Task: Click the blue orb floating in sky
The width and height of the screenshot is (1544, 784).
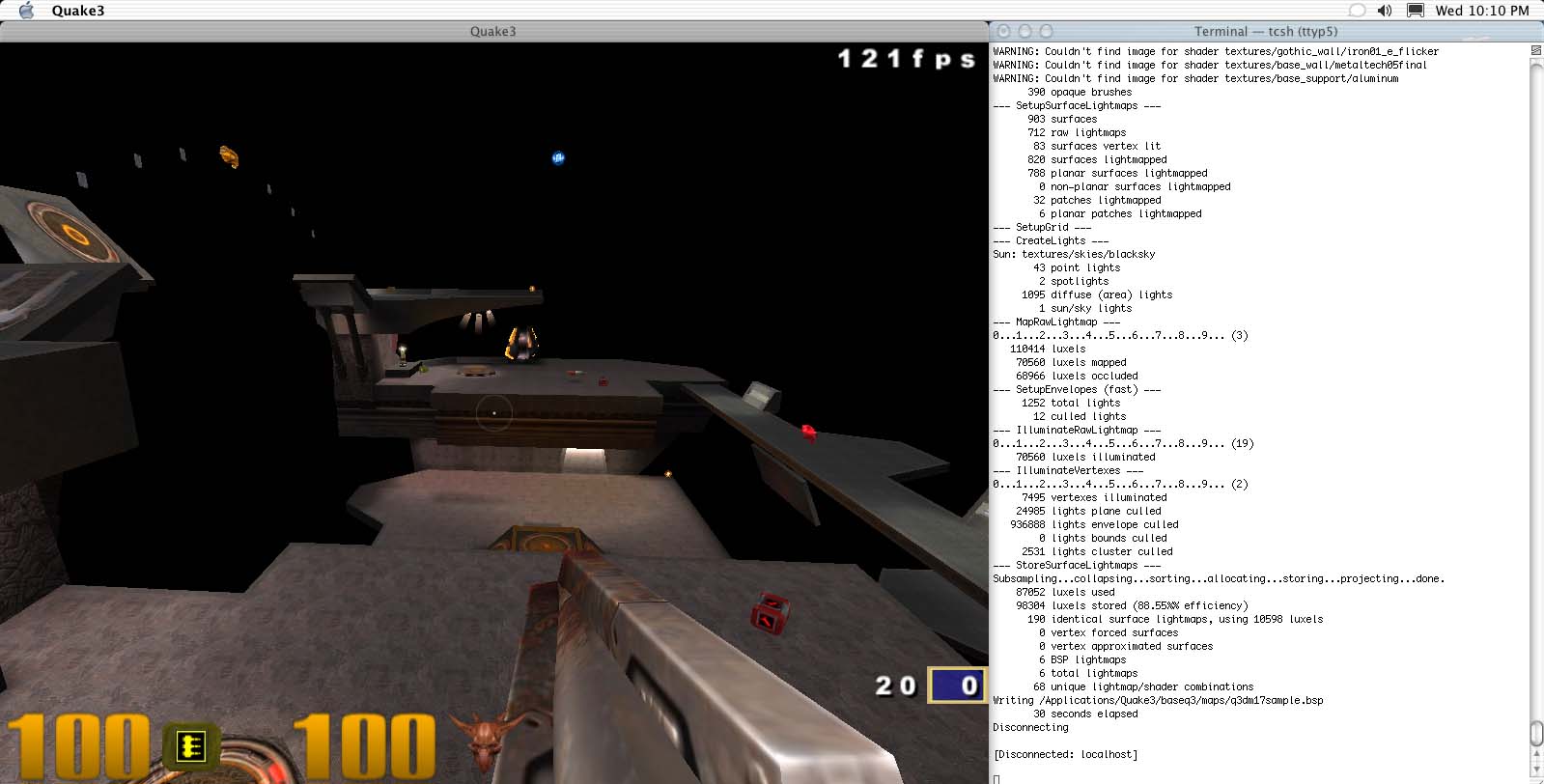Action: (x=558, y=158)
